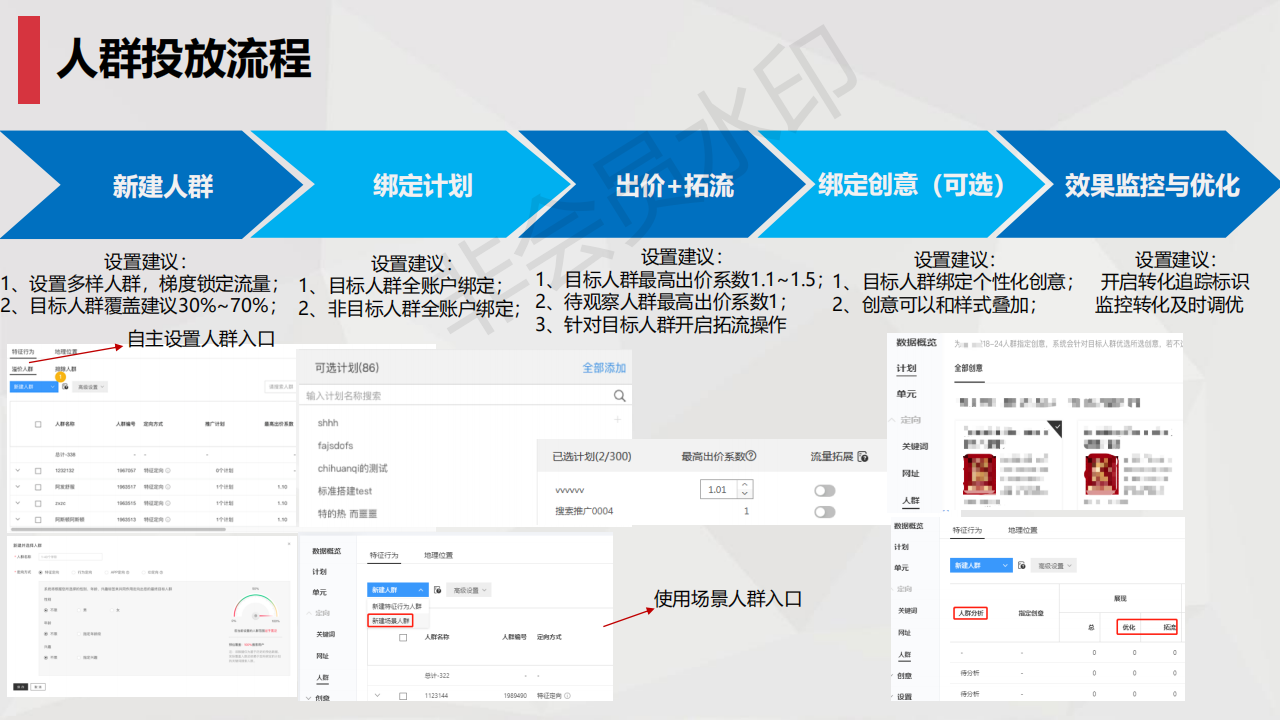Open 新建人群 dropdown in the 人群分析 panel
1280x720 pixels.
point(981,565)
